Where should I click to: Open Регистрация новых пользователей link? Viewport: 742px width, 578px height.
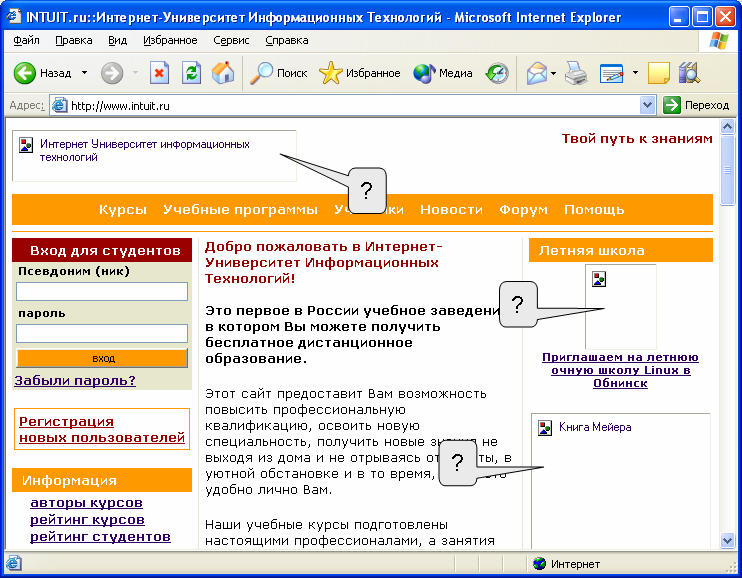(102, 429)
